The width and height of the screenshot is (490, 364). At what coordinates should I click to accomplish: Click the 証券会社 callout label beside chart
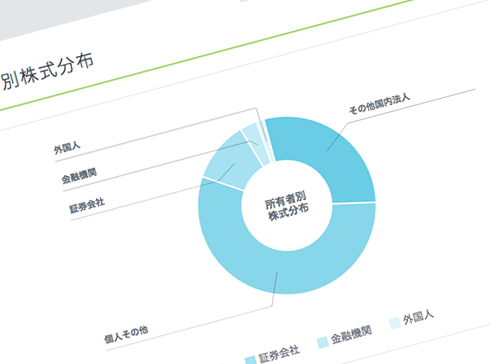click(87, 205)
